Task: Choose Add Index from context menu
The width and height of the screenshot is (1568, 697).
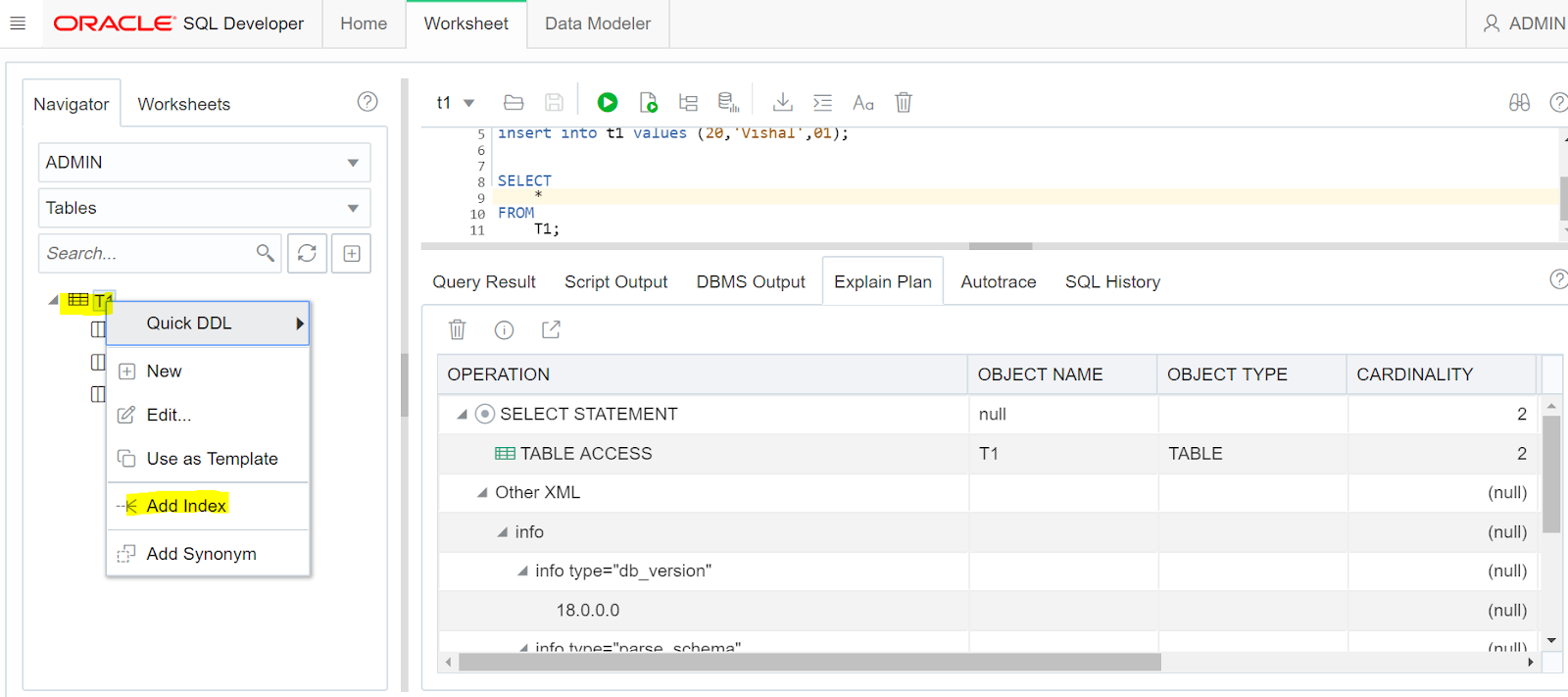Action: click(x=186, y=506)
